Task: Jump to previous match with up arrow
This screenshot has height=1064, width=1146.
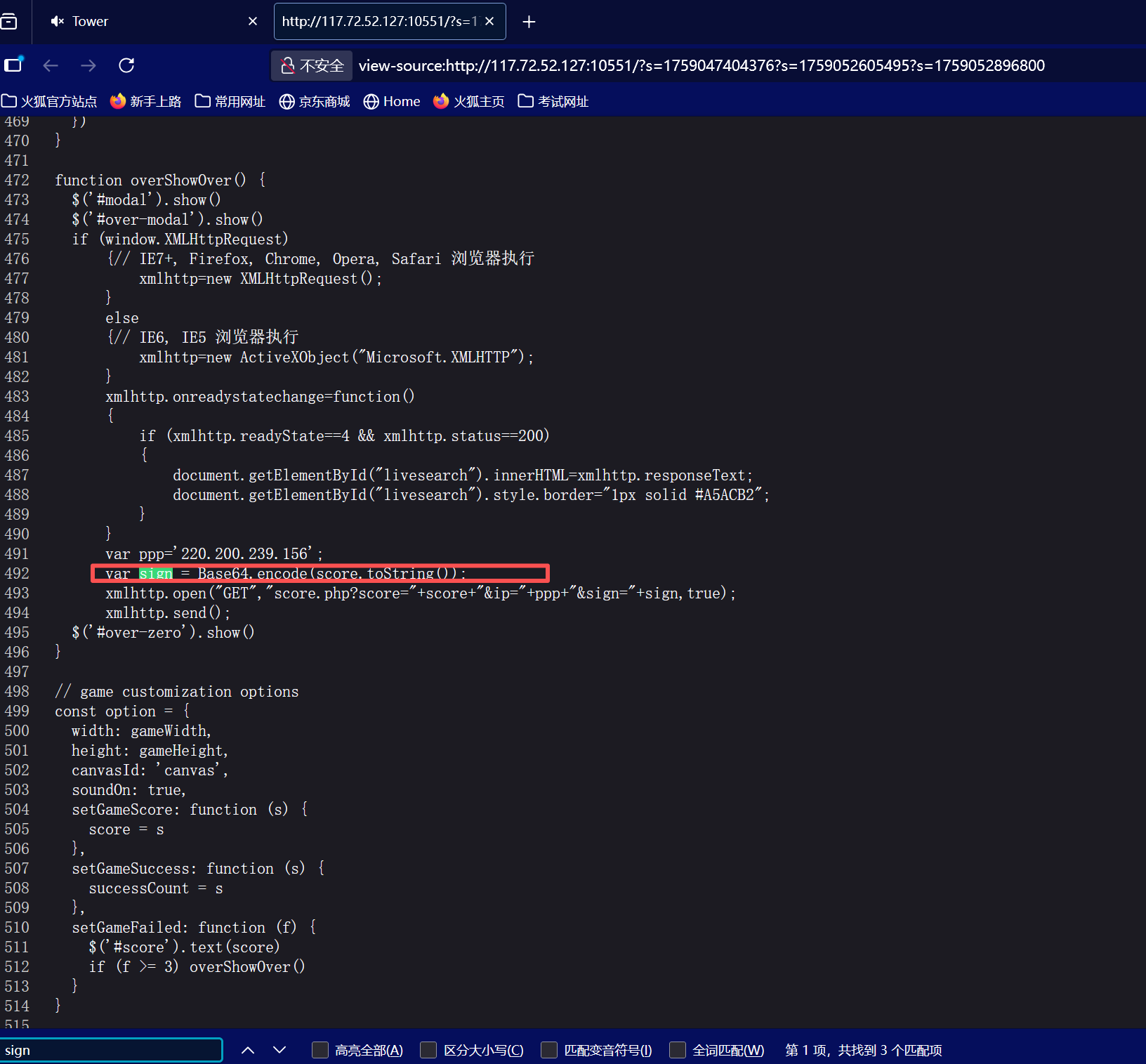Action: tap(248, 1050)
